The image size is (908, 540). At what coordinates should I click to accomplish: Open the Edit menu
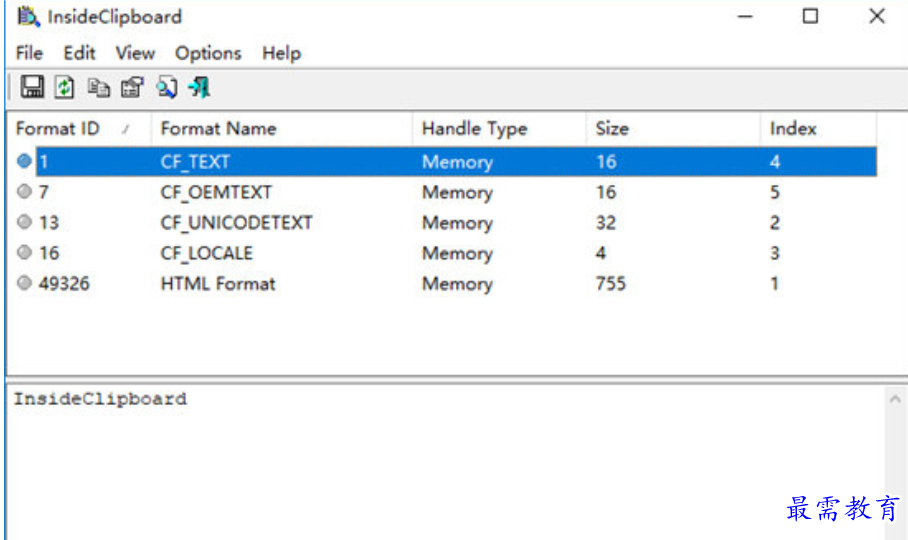pyautogui.click(x=79, y=53)
